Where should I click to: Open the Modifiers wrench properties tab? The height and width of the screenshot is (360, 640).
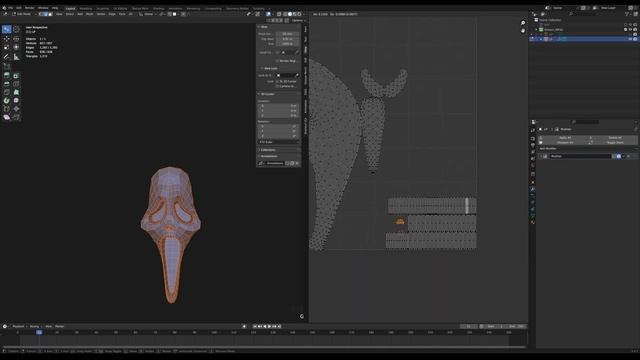click(533, 189)
